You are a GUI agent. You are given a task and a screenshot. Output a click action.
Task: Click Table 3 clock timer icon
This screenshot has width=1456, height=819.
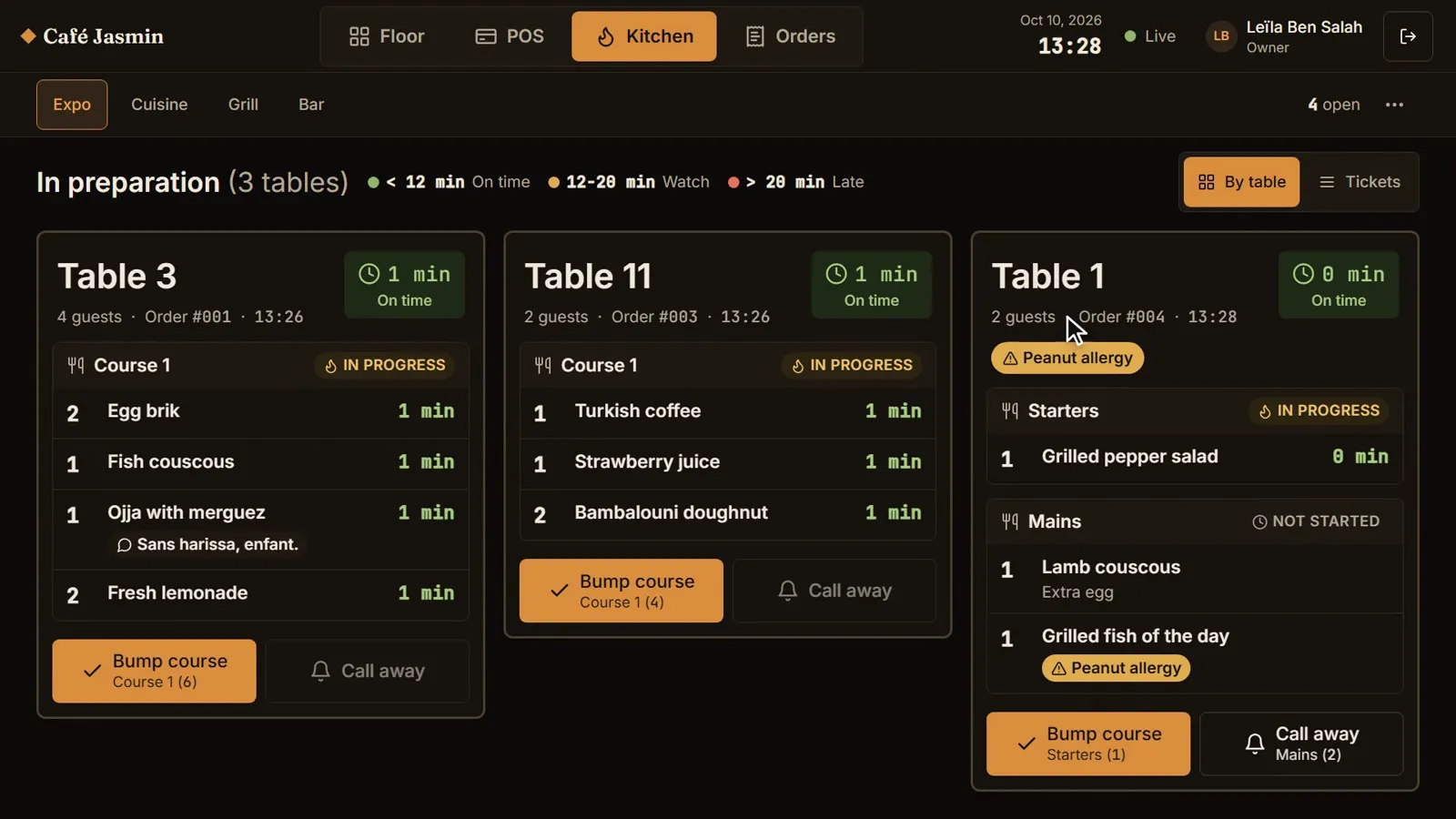coord(369,274)
